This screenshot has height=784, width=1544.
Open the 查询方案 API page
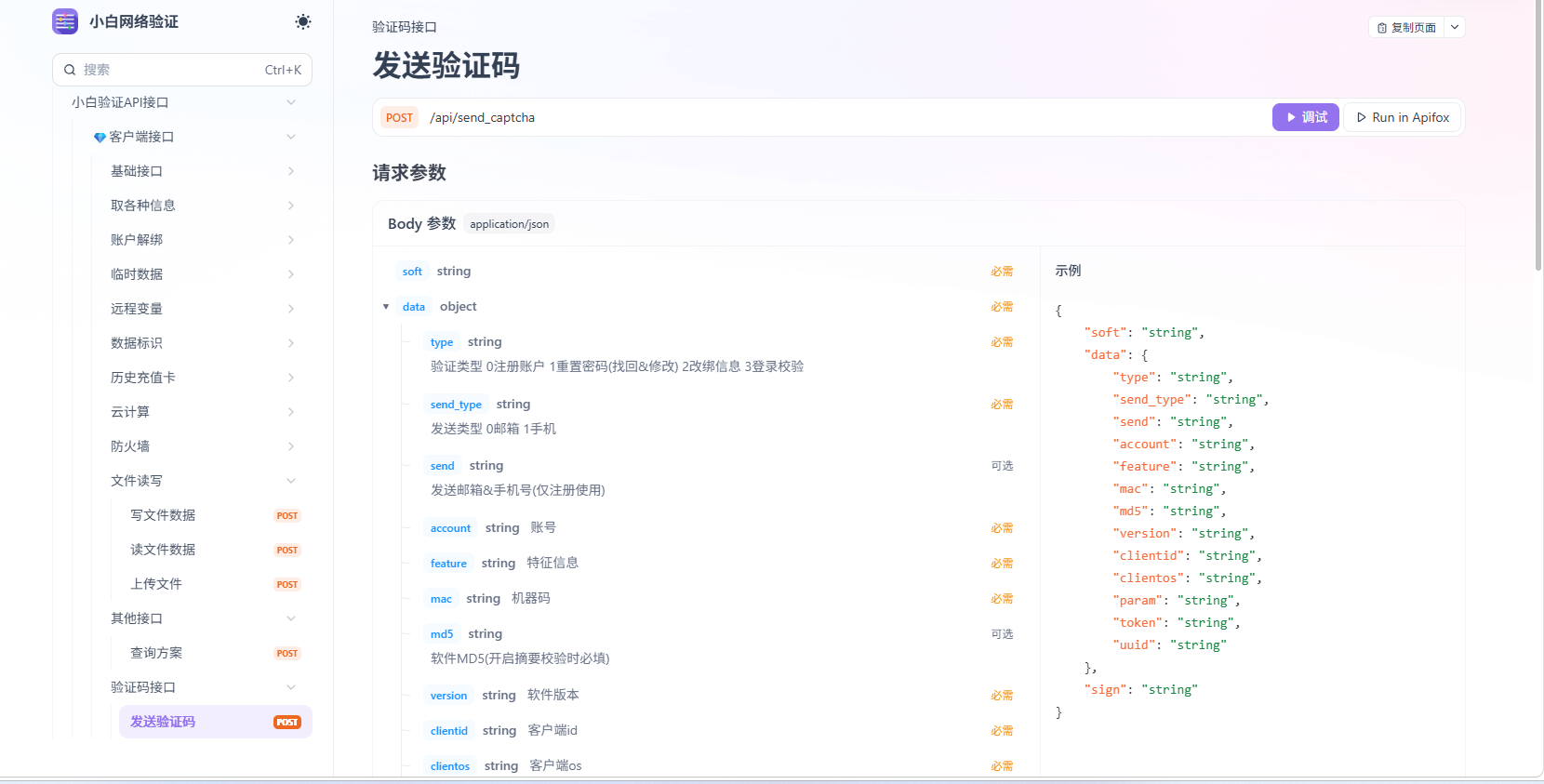[x=216, y=653]
